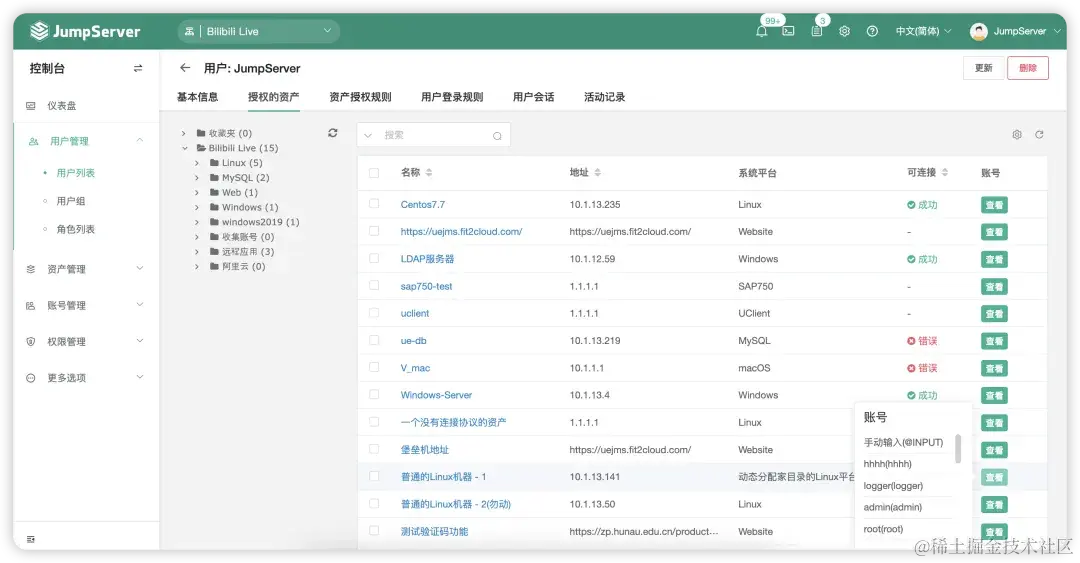Sort by 名称 column
Screen dimensions: 1080x563
[x=429, y=172]
